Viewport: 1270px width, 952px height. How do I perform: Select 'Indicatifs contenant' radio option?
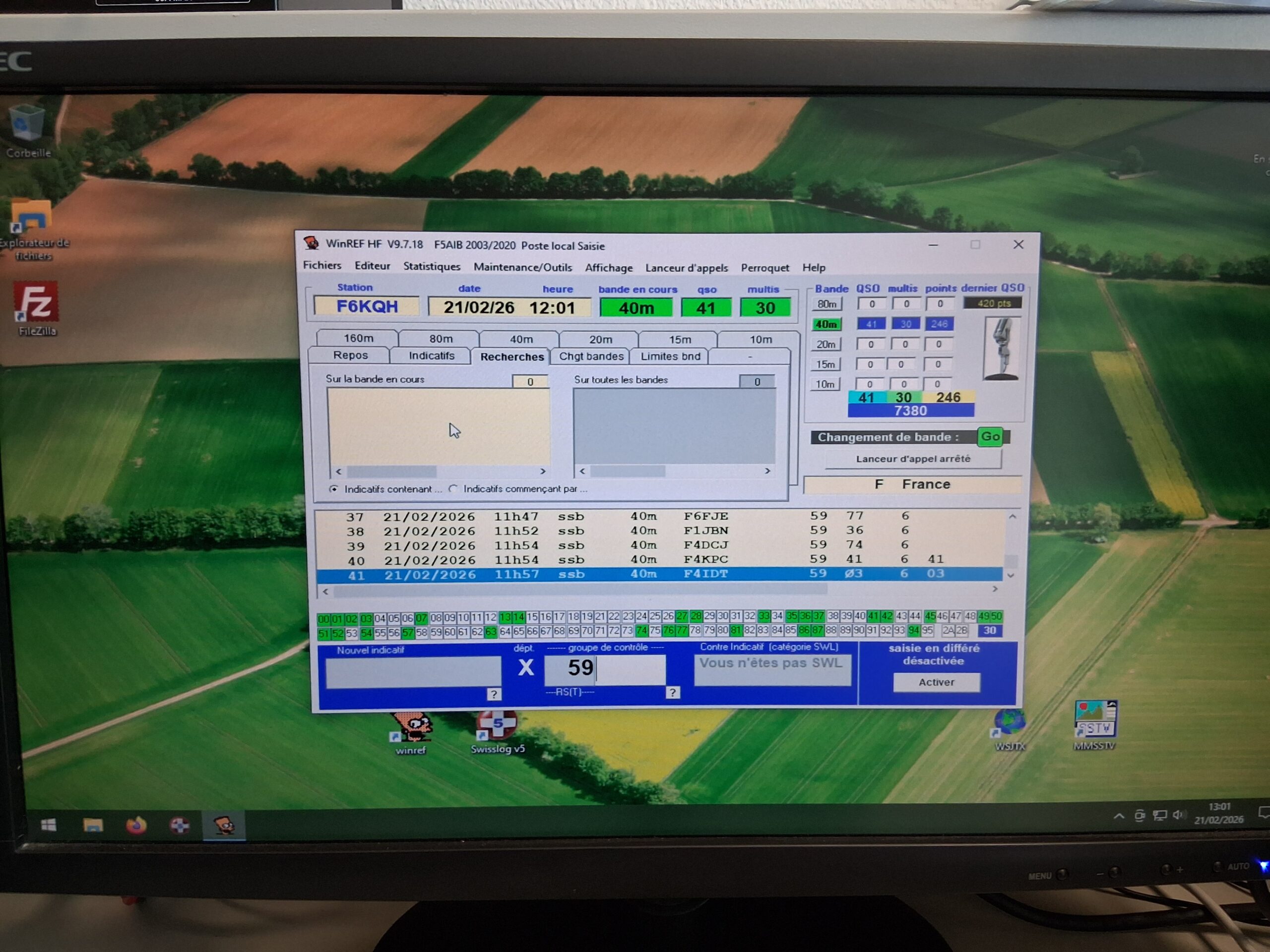pyautogui.click(x=333, y=489)
